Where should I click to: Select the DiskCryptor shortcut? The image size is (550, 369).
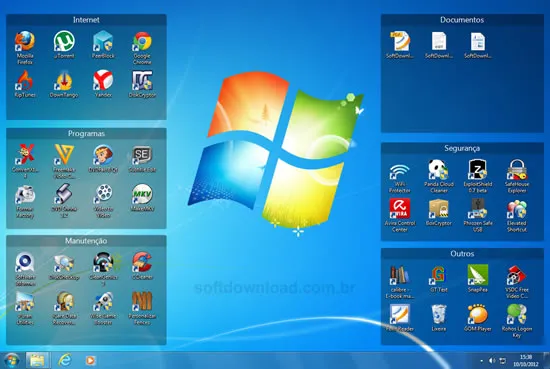pyautogui.click(x=142, y=80)
